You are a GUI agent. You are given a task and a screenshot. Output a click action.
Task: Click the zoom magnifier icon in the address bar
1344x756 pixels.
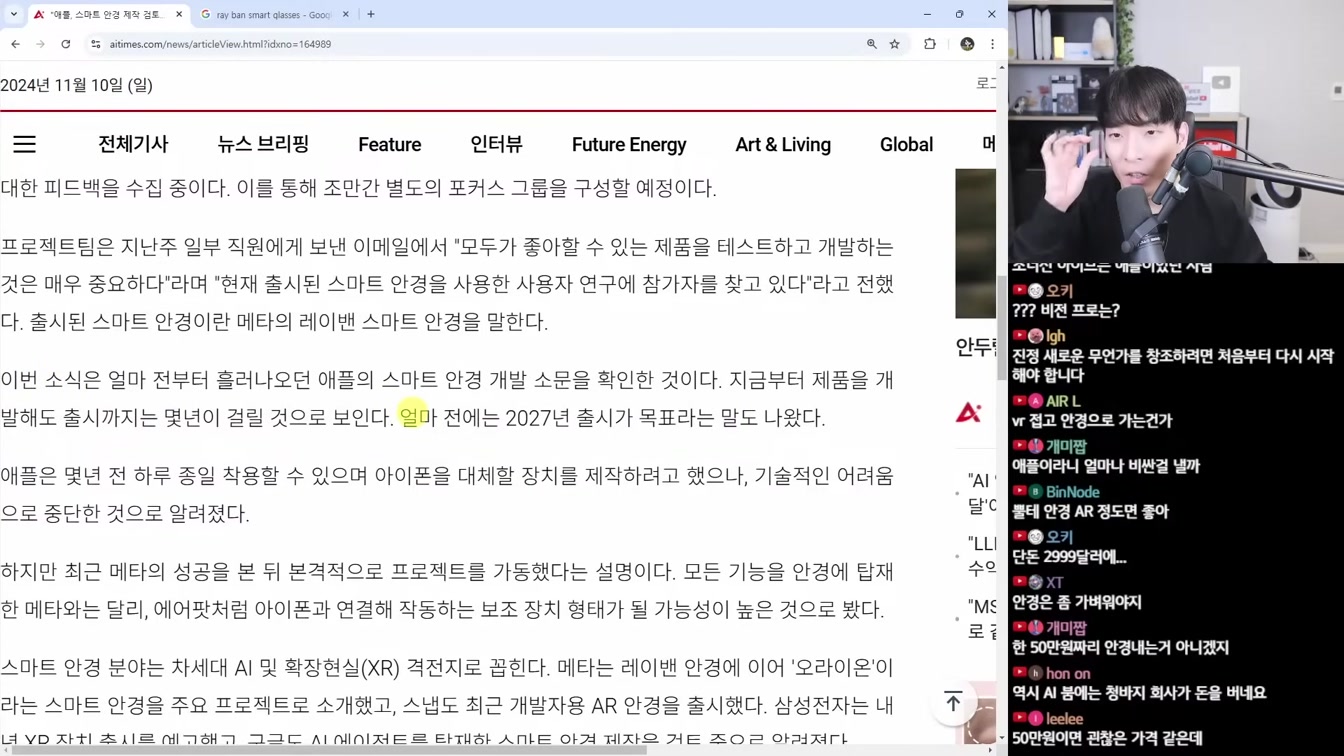(872, 44)
